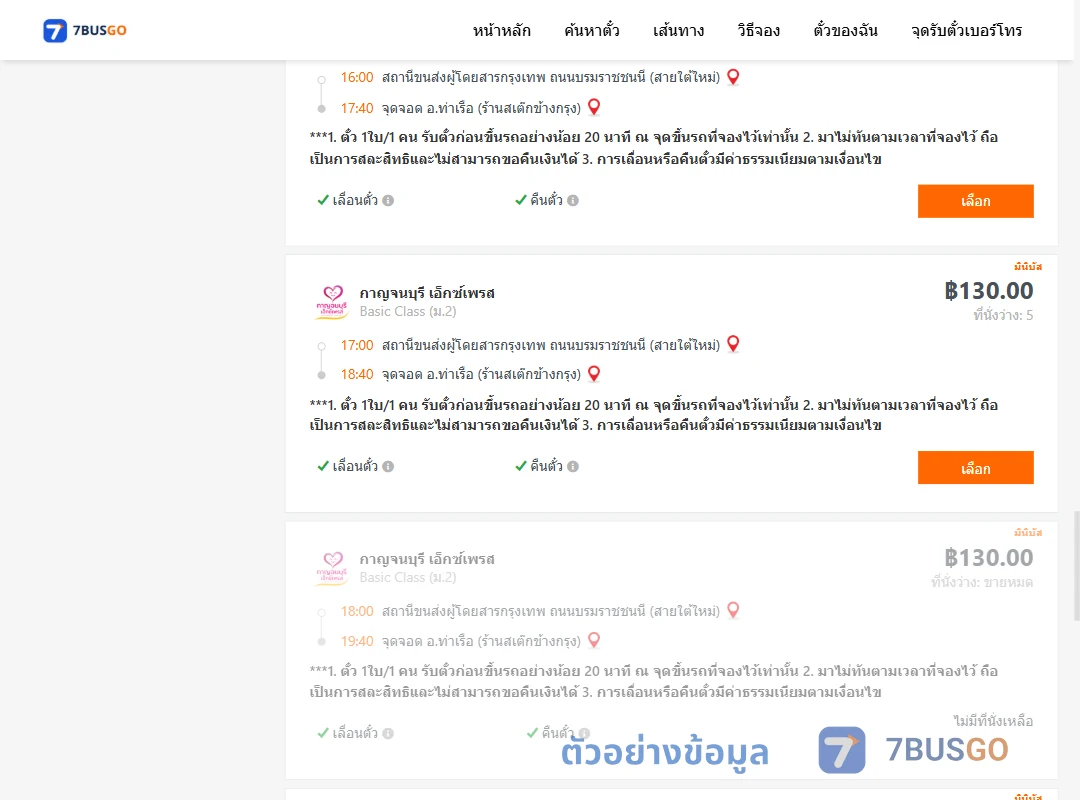Open the ค้นหาตั๋ว menu item
The height and width of the screenshot is (800, 1080).
[x=592, y=30]
